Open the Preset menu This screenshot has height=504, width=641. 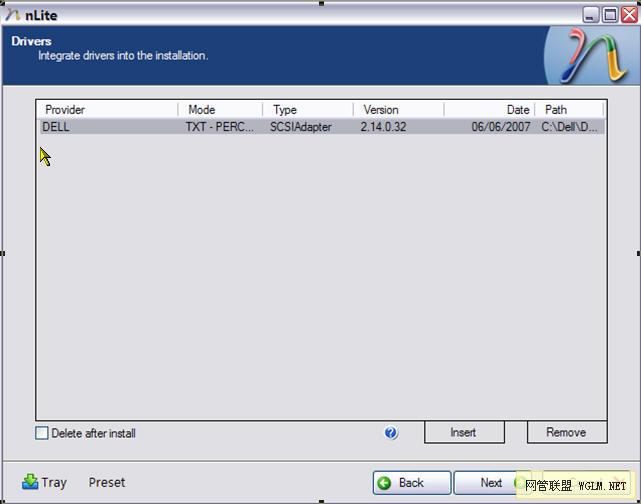click(x=107, y=482)
